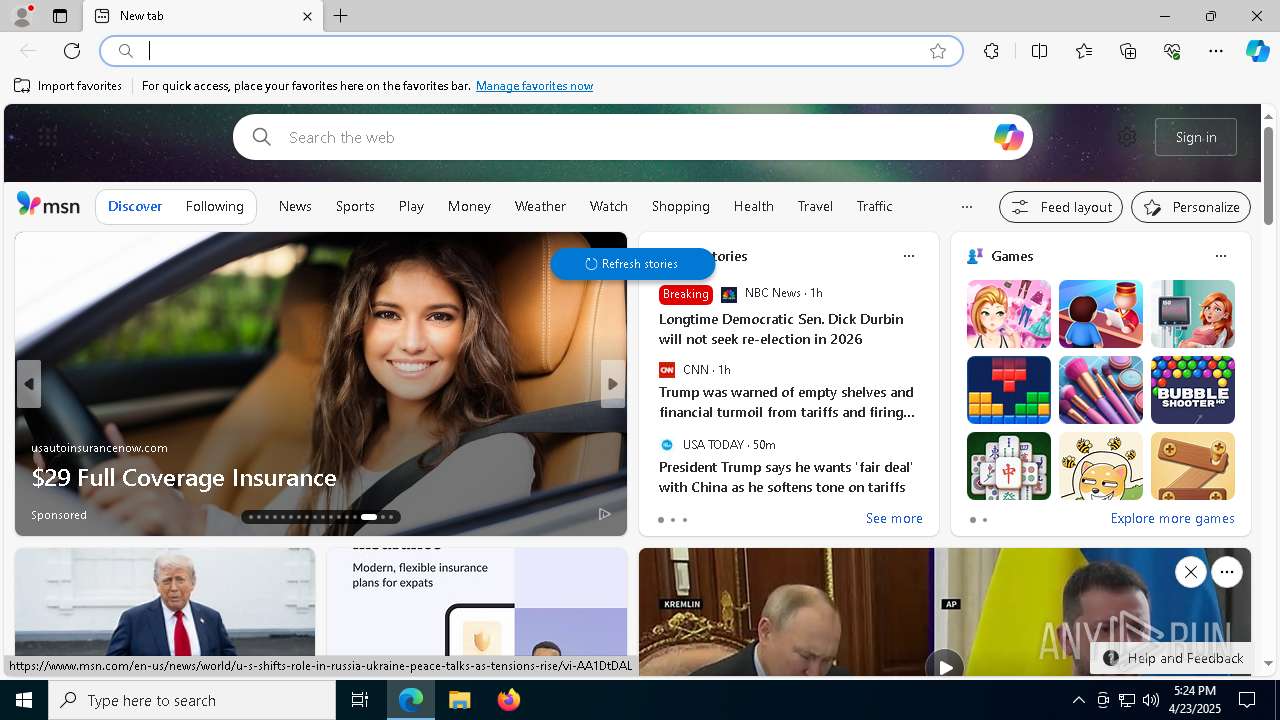
Task: Click the Personalize button
Action: coord(1191,207)
